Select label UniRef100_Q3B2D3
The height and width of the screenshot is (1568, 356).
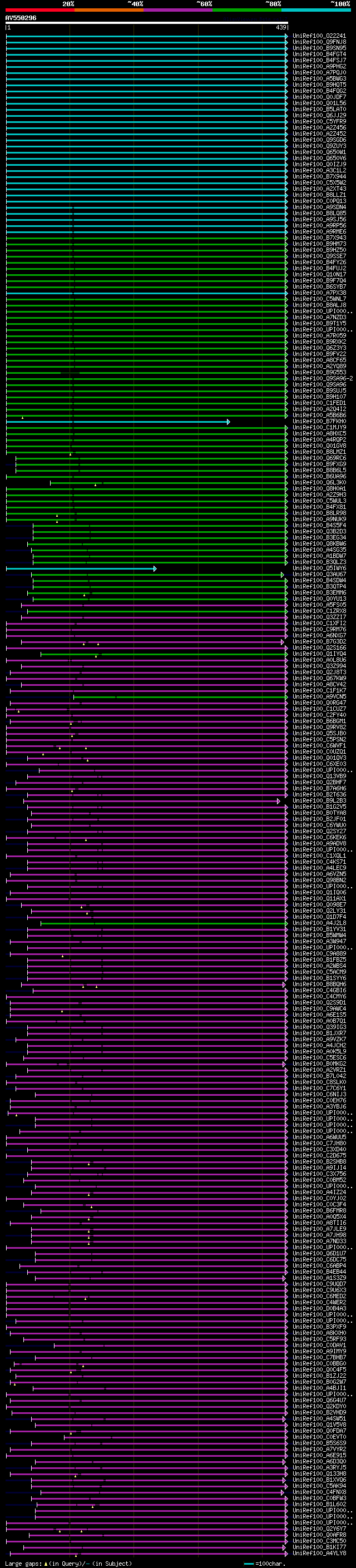[319, 531]
